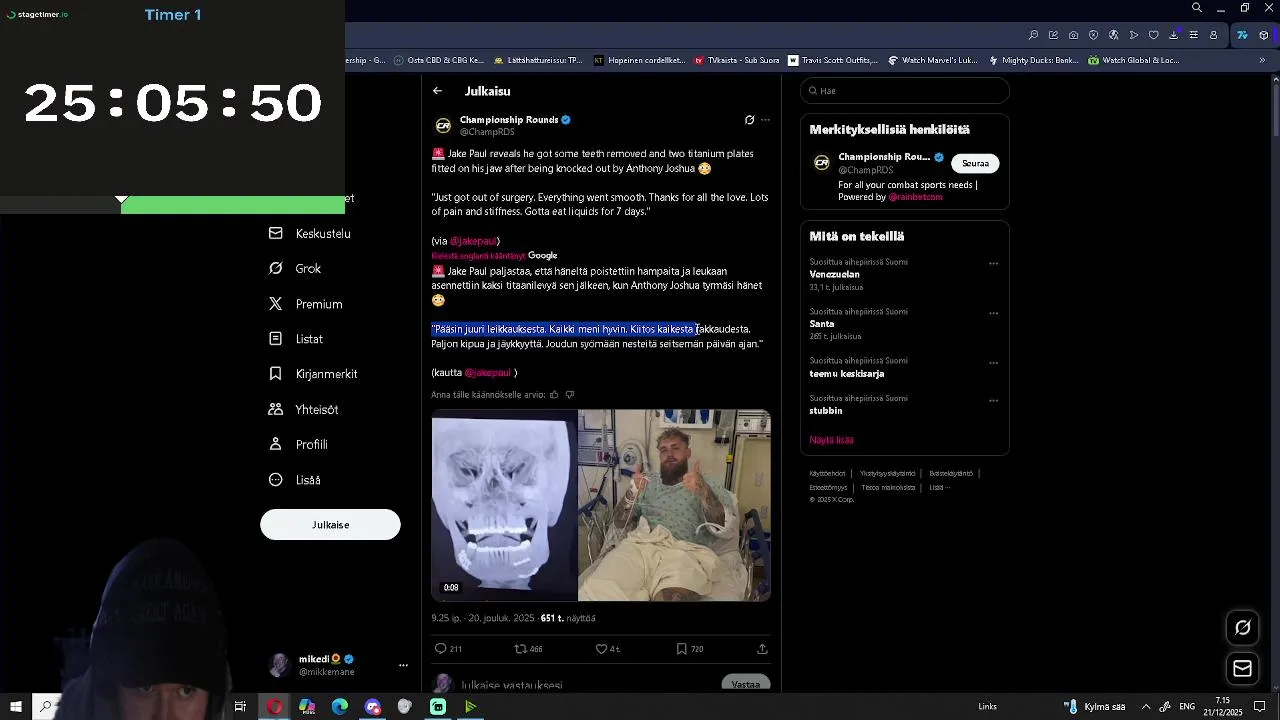
Task: Open the @jakepaul mention in original text
Action: pyautogui.click(x=473, y=241)
